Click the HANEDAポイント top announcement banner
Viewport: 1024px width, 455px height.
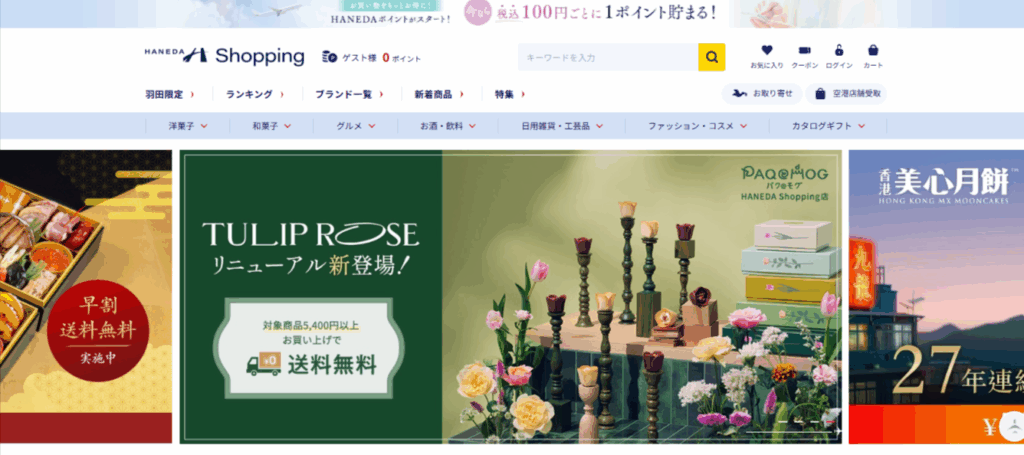click(x=512, y=14)
